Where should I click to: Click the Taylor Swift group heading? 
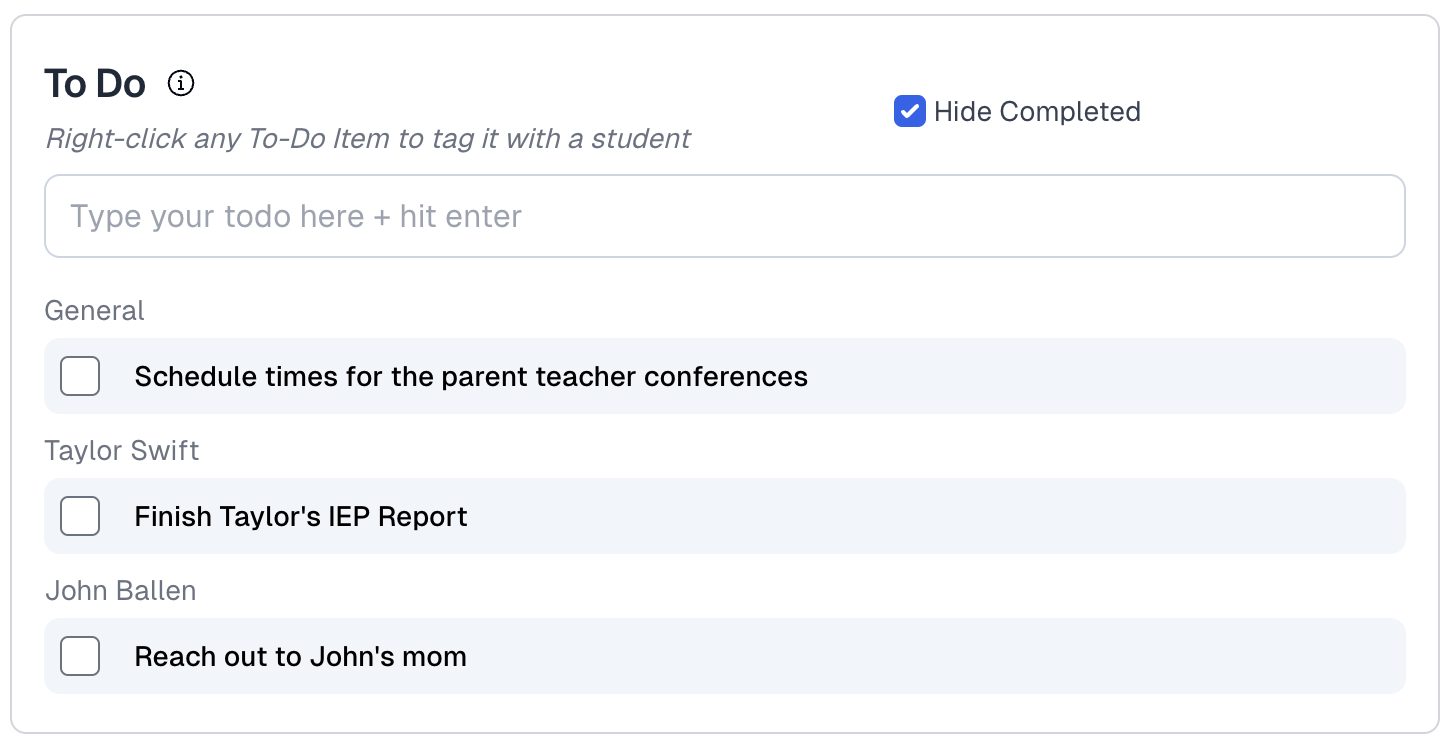122,451
